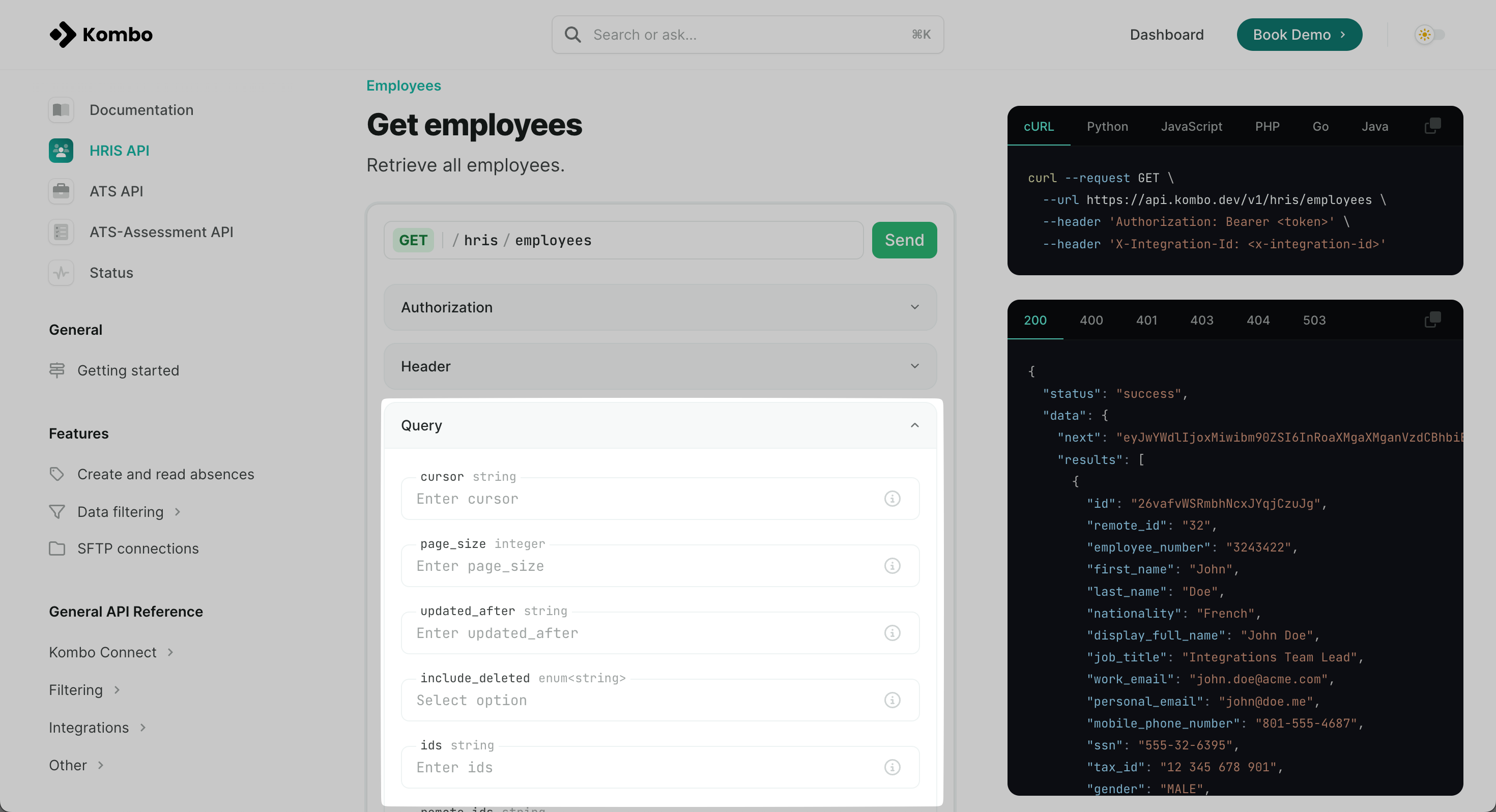Show info for the page_size parameter
This screenshot has width=1496, height=812.
click(892, 566)
